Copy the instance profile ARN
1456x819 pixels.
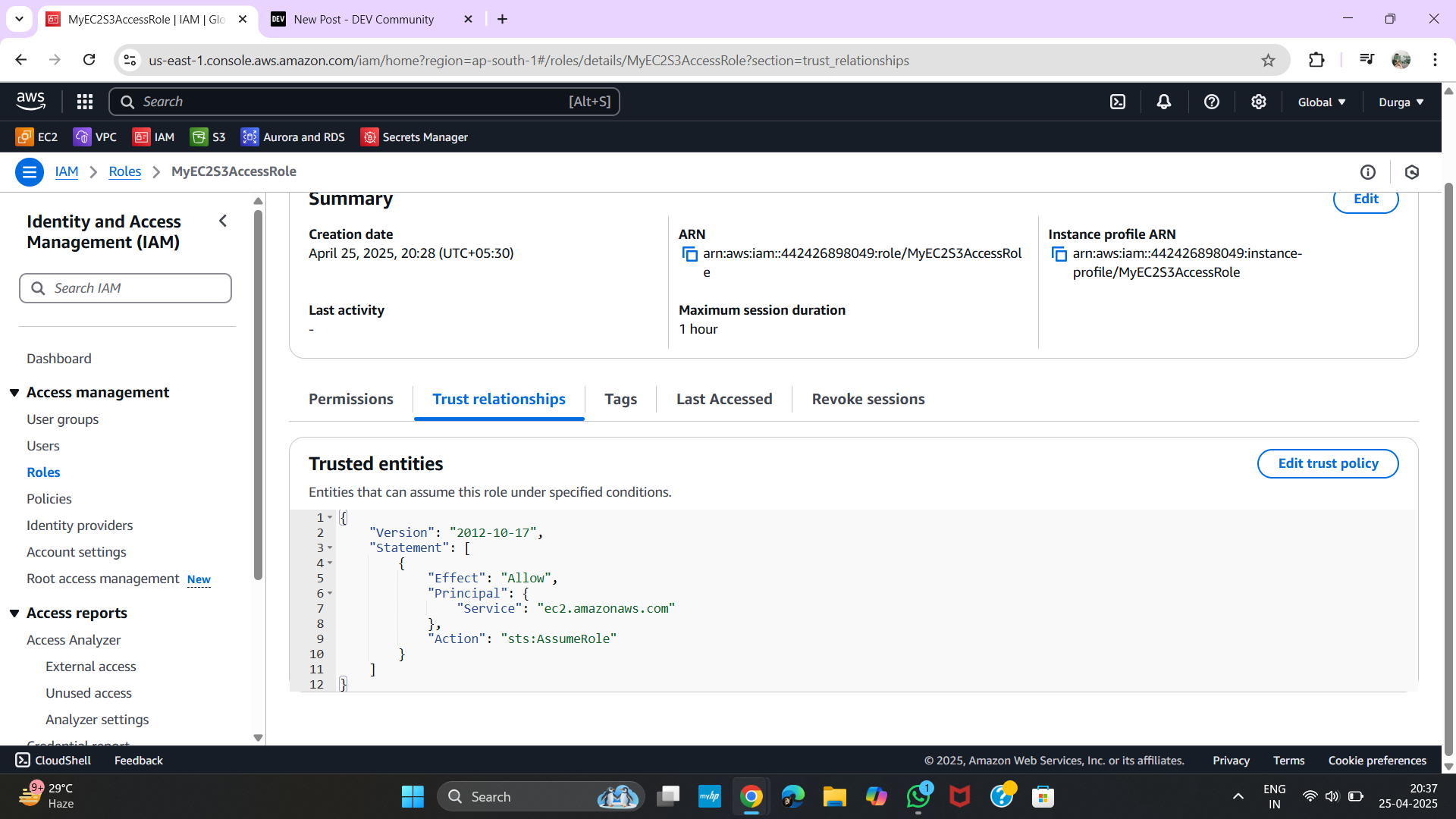click(x=1059, y=254)
